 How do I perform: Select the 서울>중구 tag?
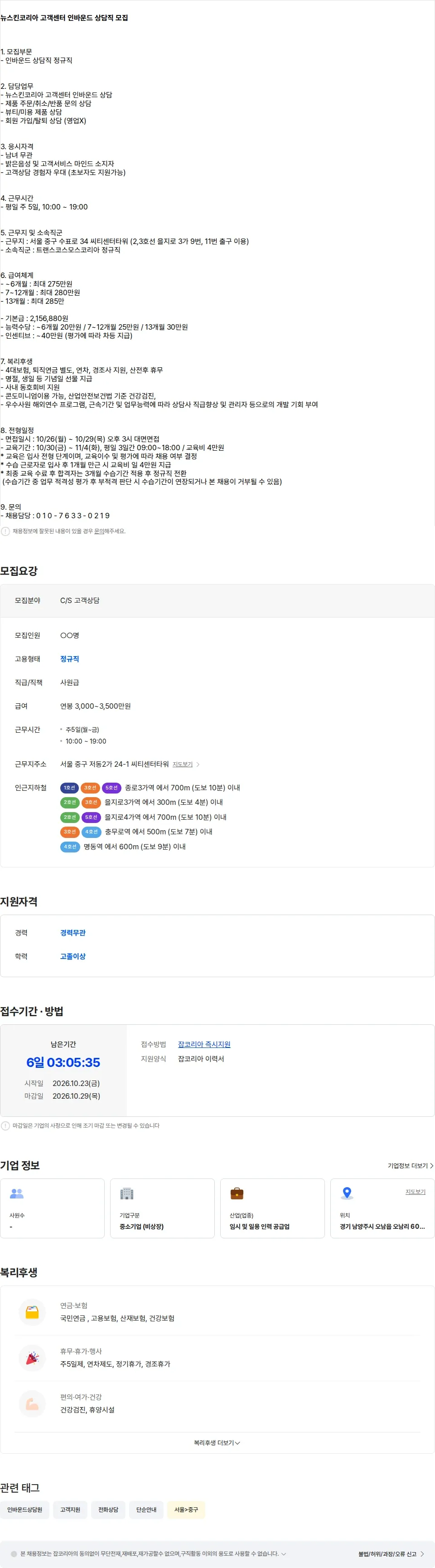[x=186, y=1510]
